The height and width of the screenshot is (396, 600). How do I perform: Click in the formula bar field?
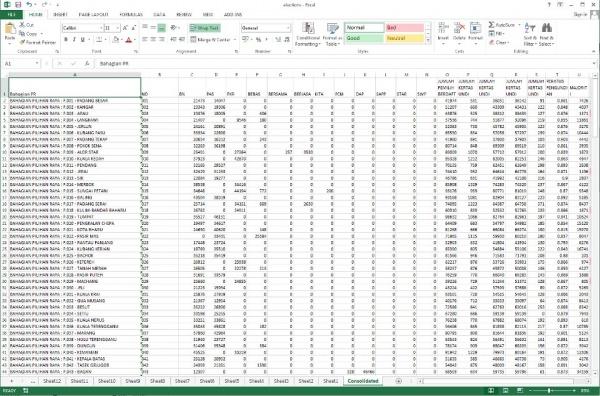[x=344, y=64]
